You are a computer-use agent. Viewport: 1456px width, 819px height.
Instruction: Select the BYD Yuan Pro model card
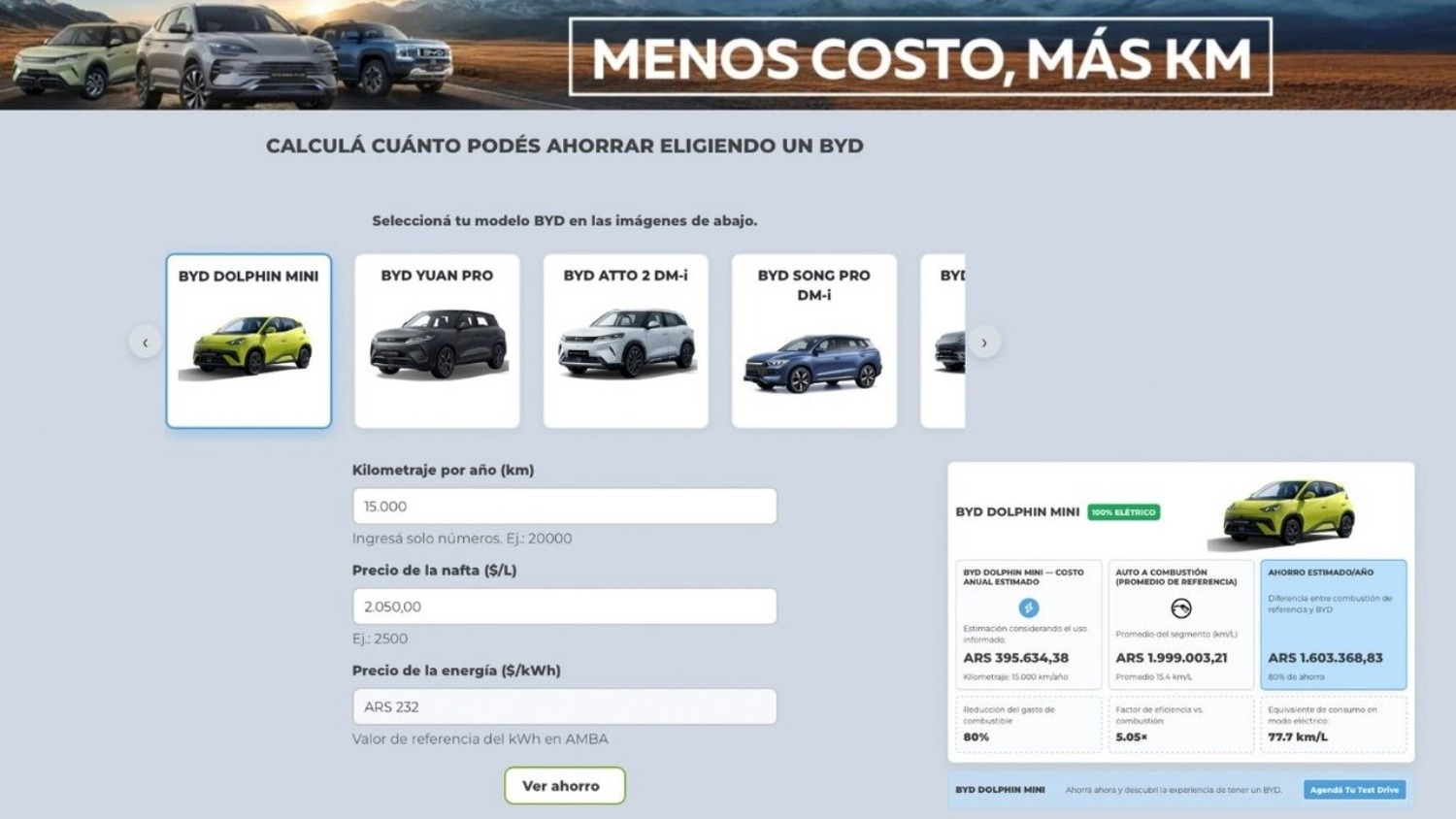pyautogui.click(x=437, y=341)
